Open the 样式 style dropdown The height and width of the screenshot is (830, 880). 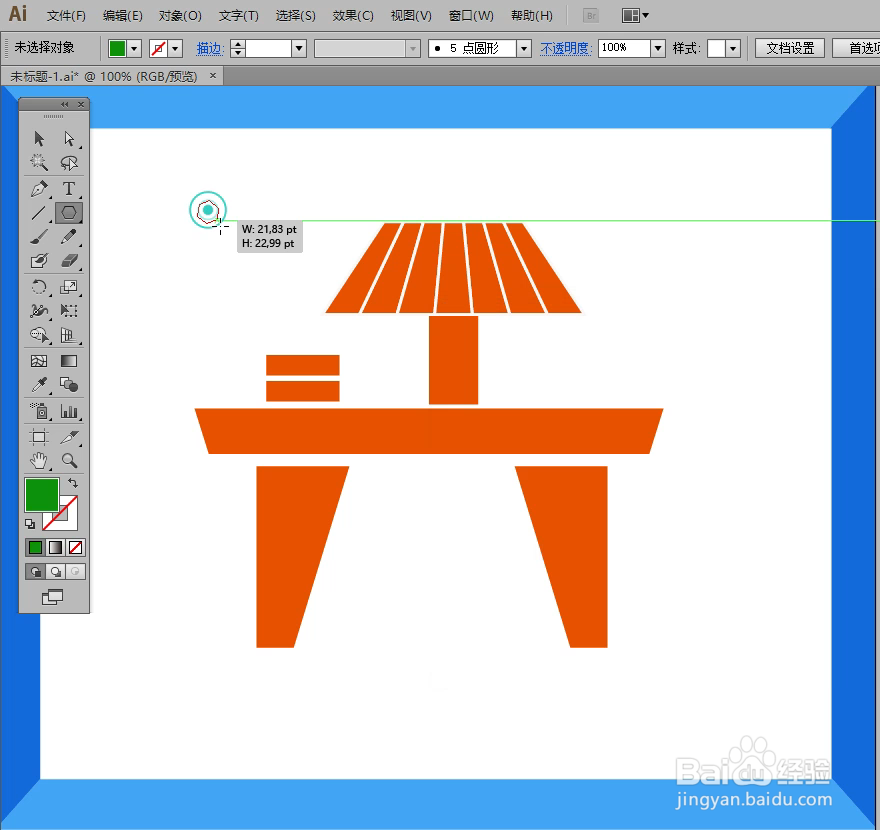730,47
